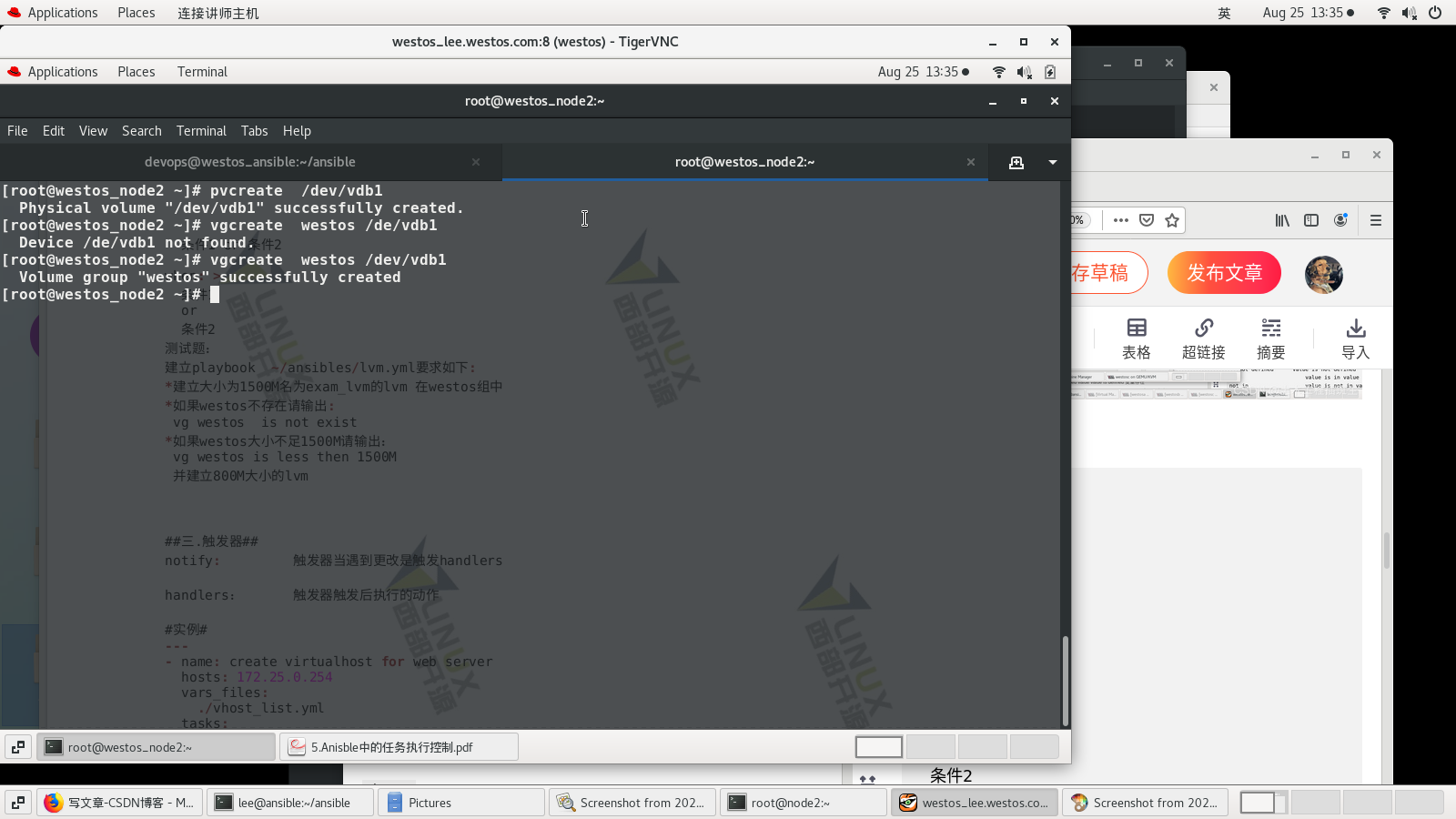This screenshot has height=819, width=1456.
Task: Open the Tabs menu in the terminal
Action: pyautogui.click(x=255, y=131)
